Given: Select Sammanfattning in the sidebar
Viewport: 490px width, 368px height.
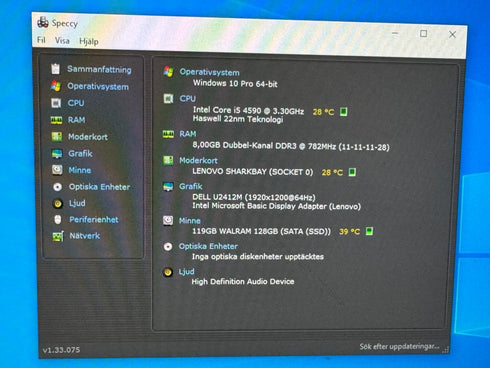Looking at the screenshot, I should click(99, 69).
